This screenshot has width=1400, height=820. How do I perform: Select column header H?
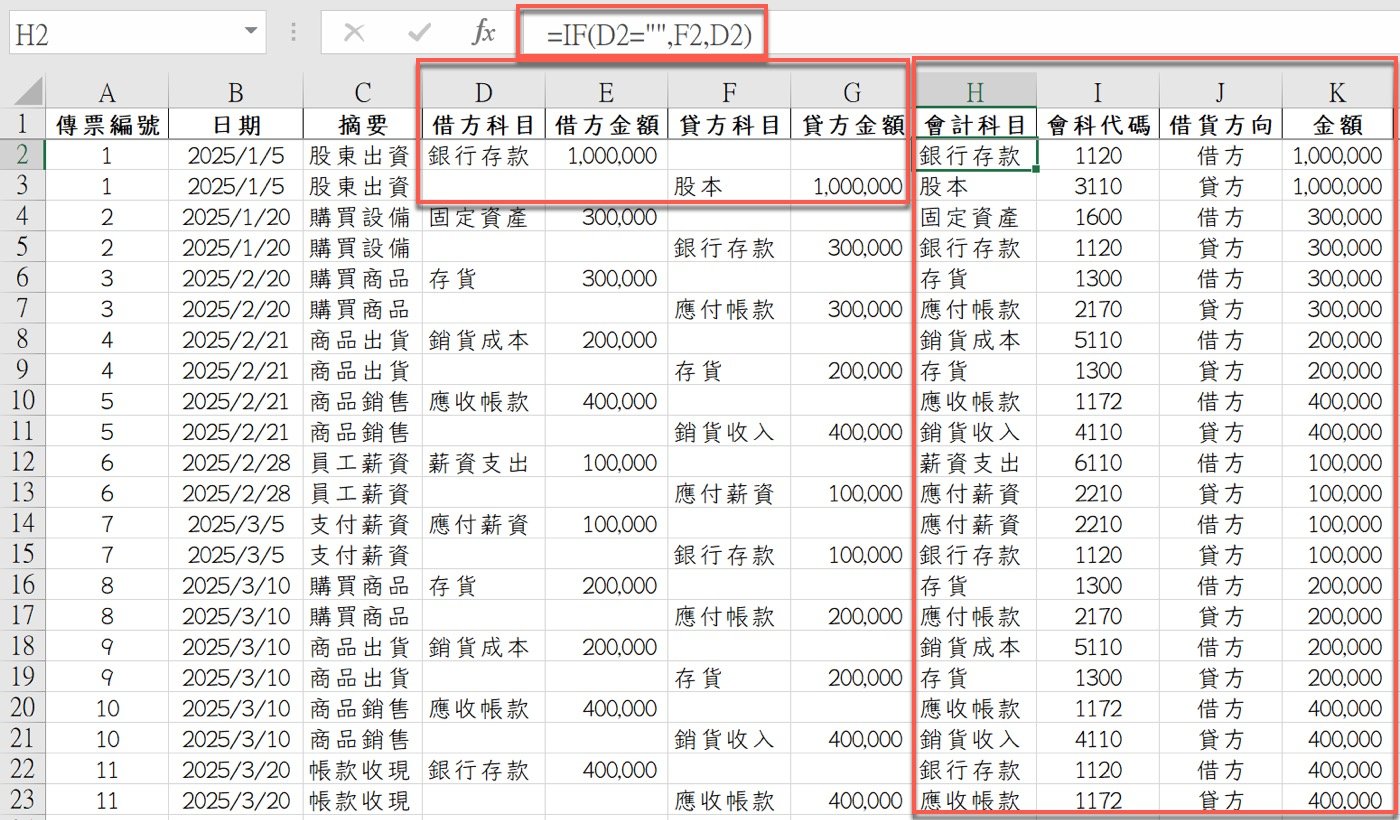click(x=975, y=89)
